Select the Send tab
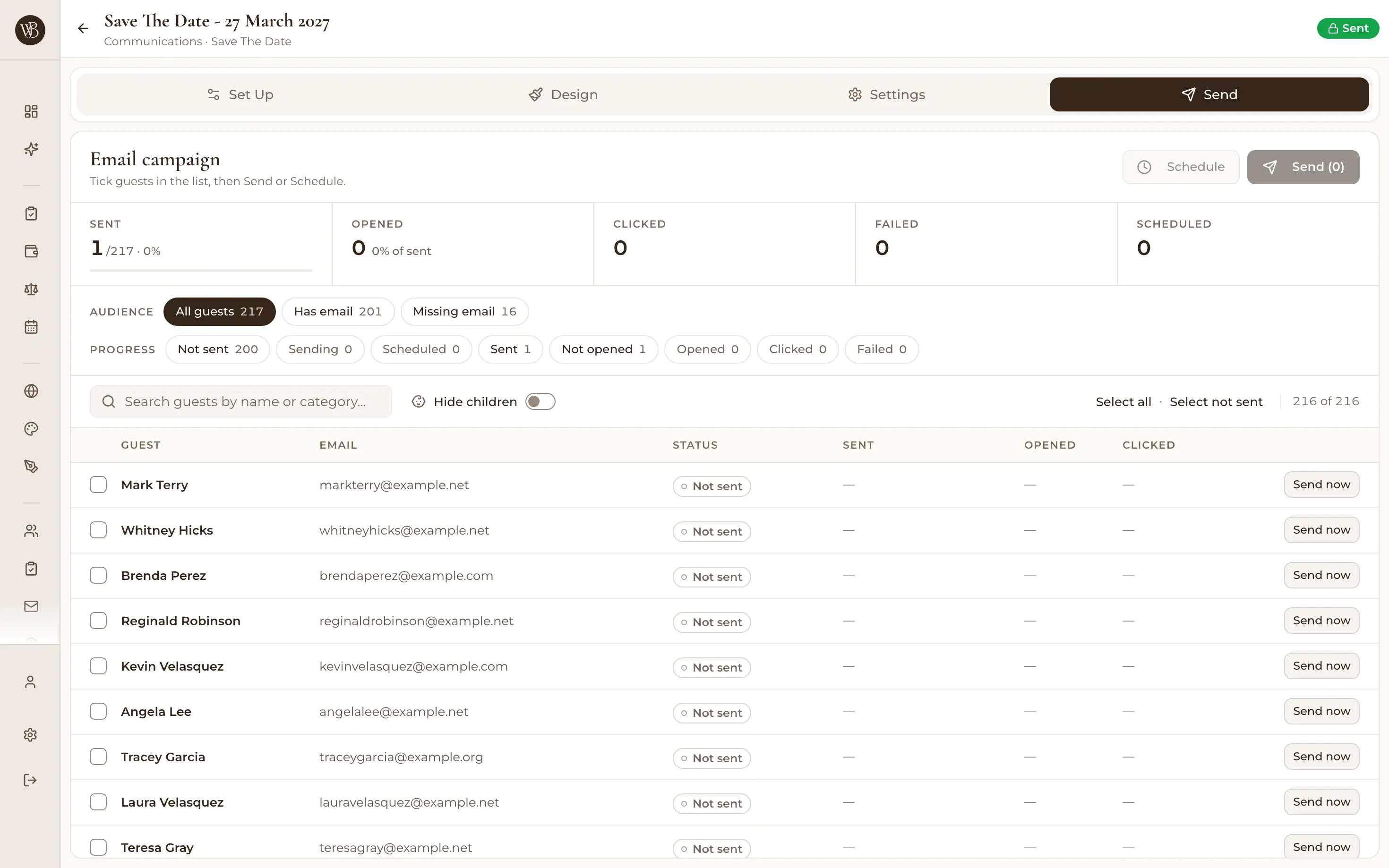Image resolution: width=1389 pixels, height=868 pixels. 1209,95
